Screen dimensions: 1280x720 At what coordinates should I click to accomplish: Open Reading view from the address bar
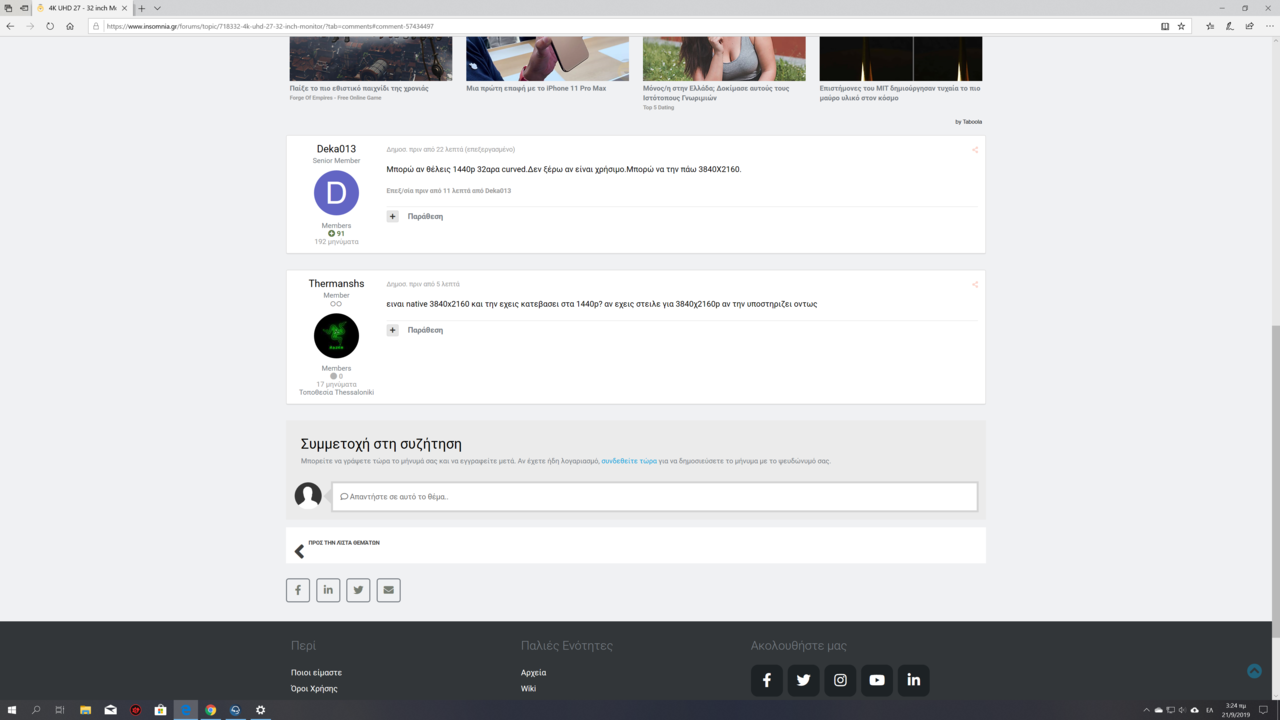pyautogui.click(x=1165, y=26)
